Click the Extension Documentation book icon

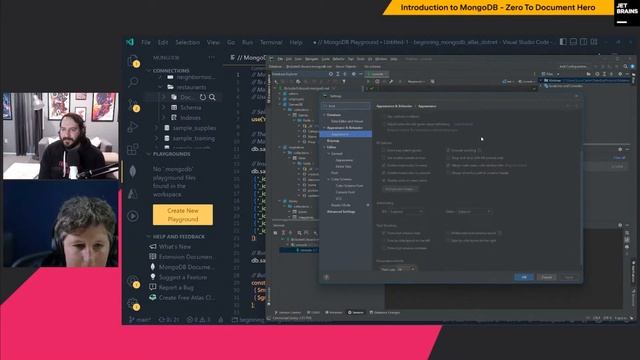click(153, 257)
